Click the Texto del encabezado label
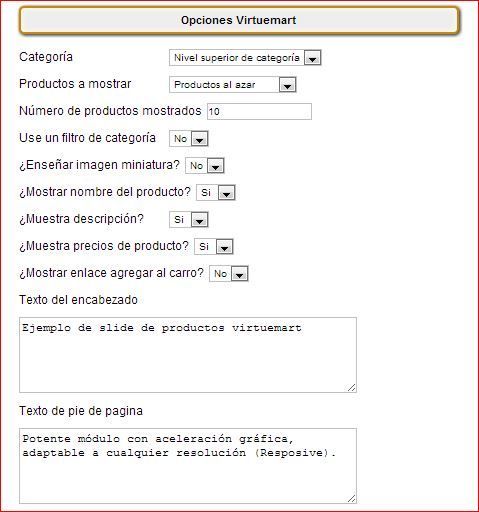This screenshot has width=479, height=512. point(78,300)
